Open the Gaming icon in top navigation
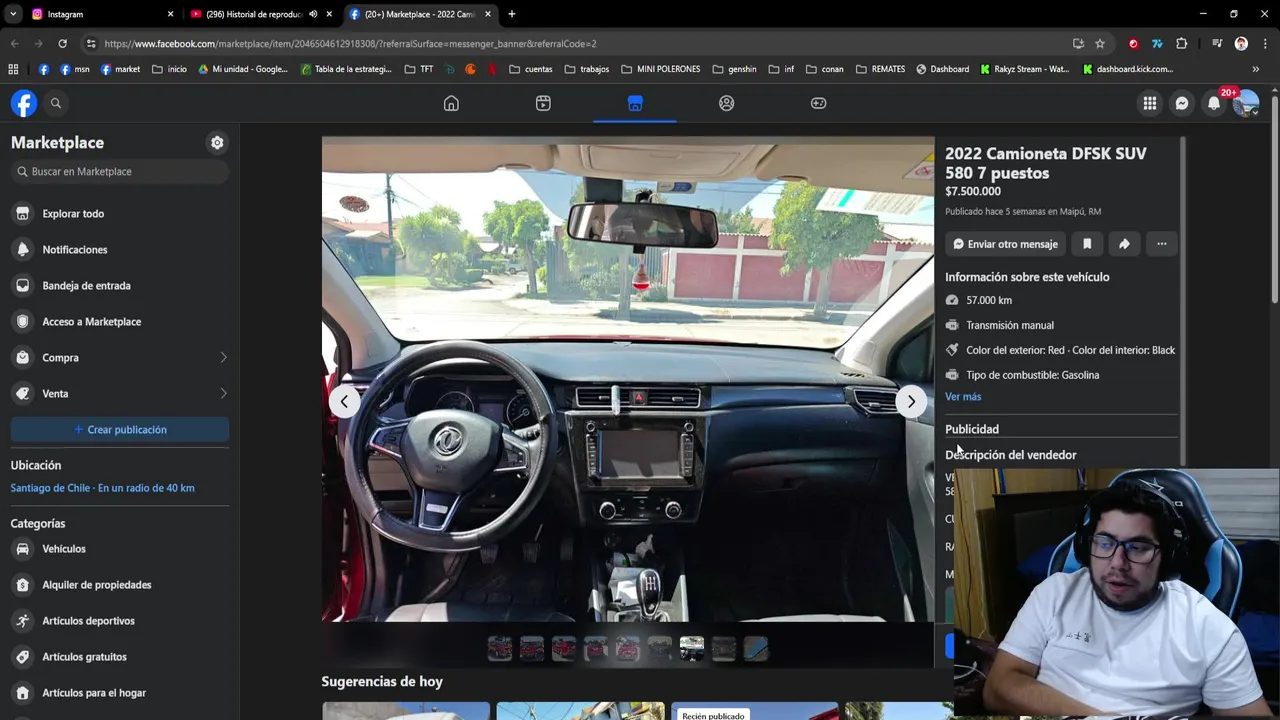 tap(819, 103)
